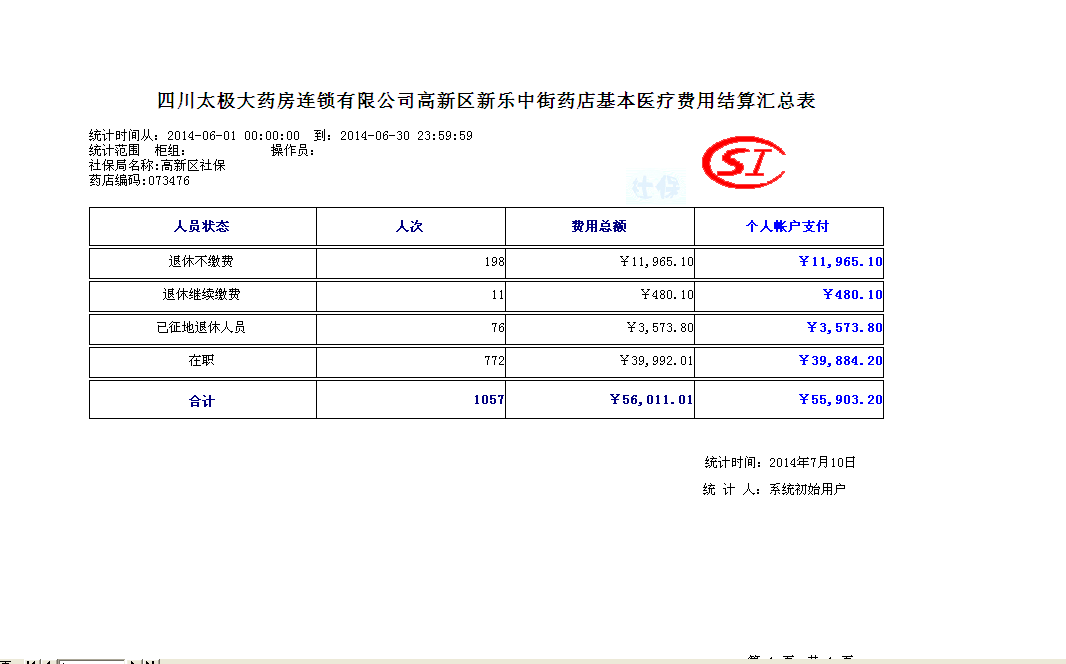Click the report title 四川太极大药房连锁有限公司…结算汇总表
Image resolution: width=1066 pixels, height=664 pixels.
pos(486,101)
